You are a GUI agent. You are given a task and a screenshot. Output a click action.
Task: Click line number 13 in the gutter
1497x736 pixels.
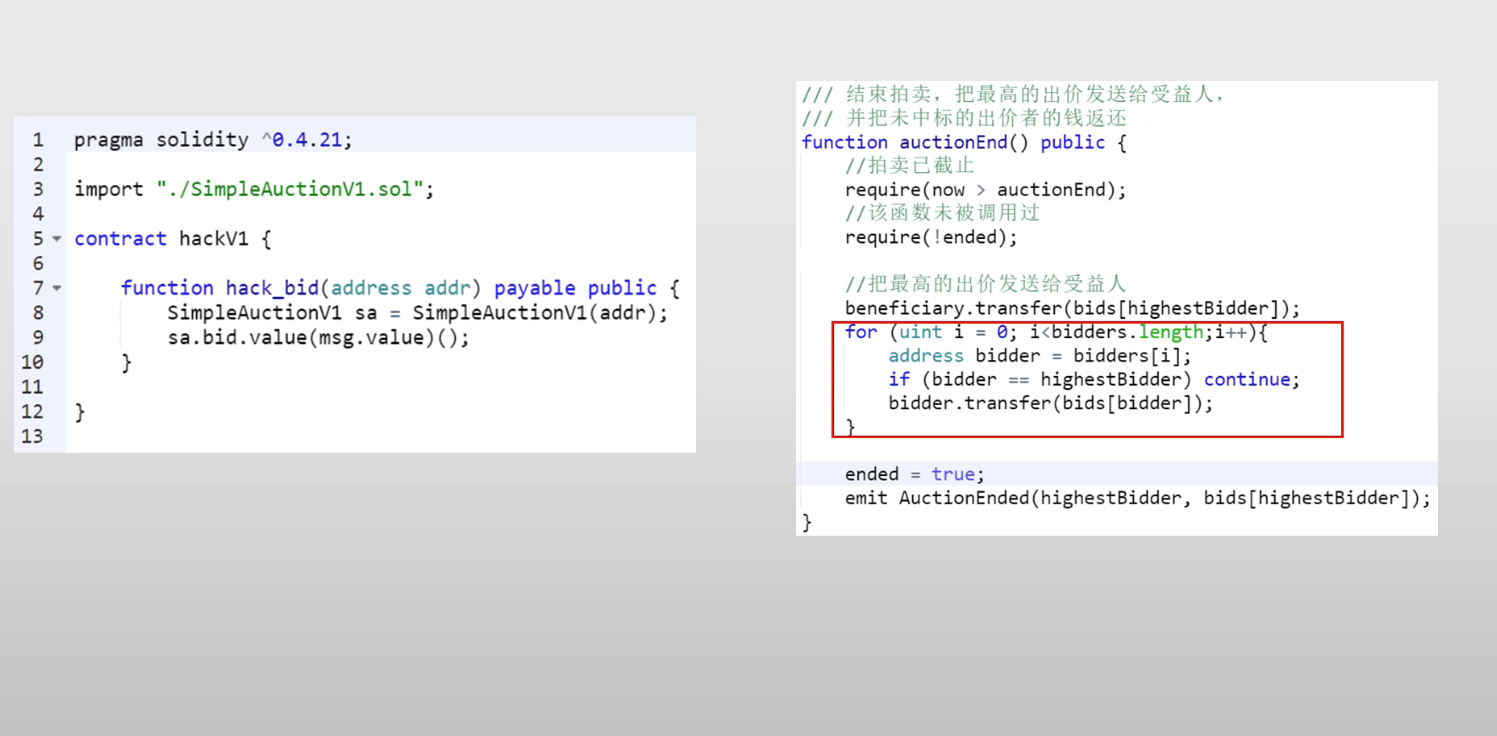coord(33,436)
